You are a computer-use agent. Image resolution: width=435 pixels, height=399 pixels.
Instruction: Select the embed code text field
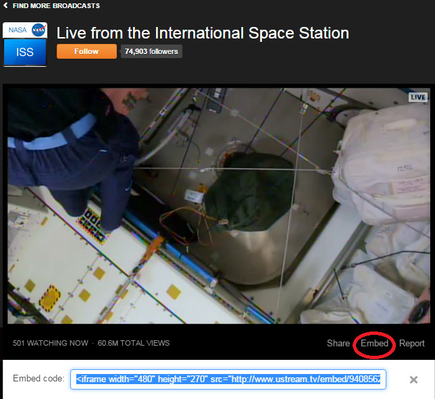(228, 379)
